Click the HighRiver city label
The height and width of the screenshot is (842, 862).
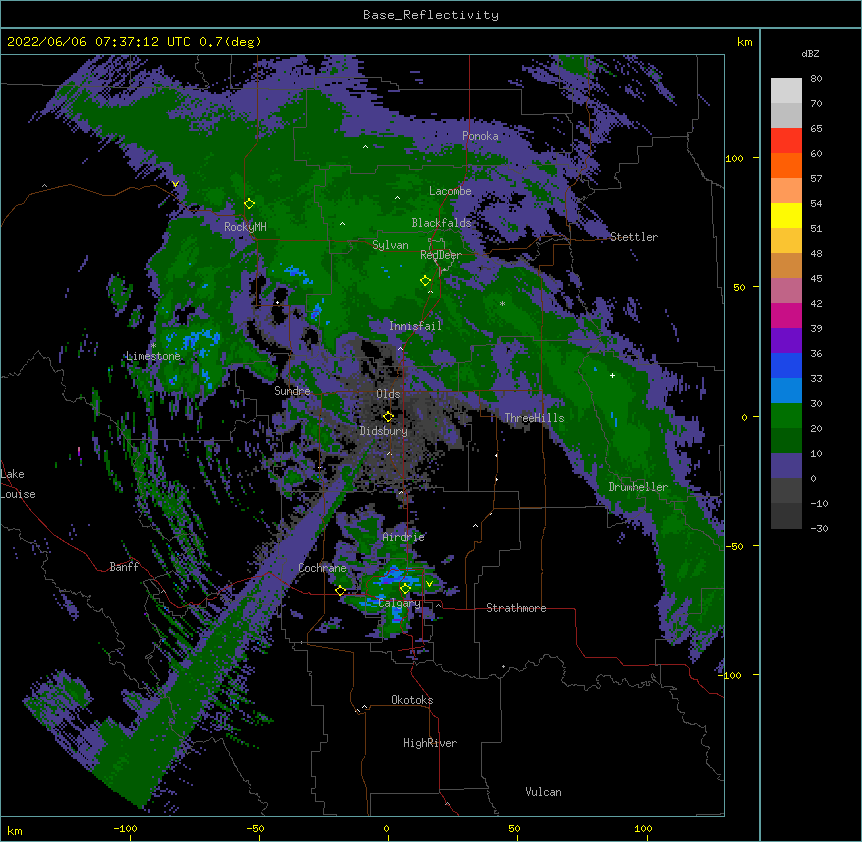[x=430, y=743]
